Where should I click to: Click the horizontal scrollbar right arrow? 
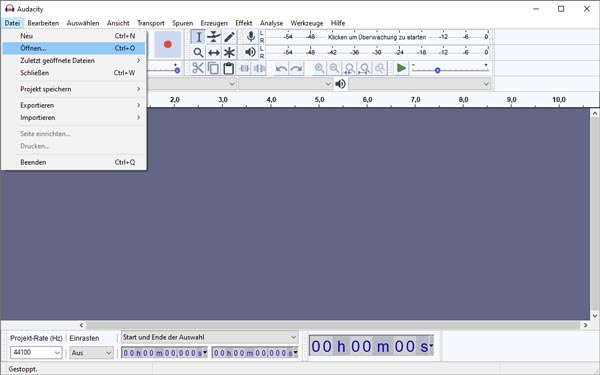tap(585, 325)
